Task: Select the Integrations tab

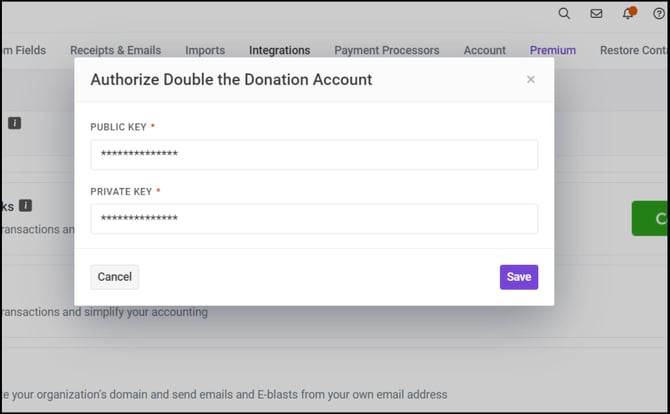Action: click(279, 50)
